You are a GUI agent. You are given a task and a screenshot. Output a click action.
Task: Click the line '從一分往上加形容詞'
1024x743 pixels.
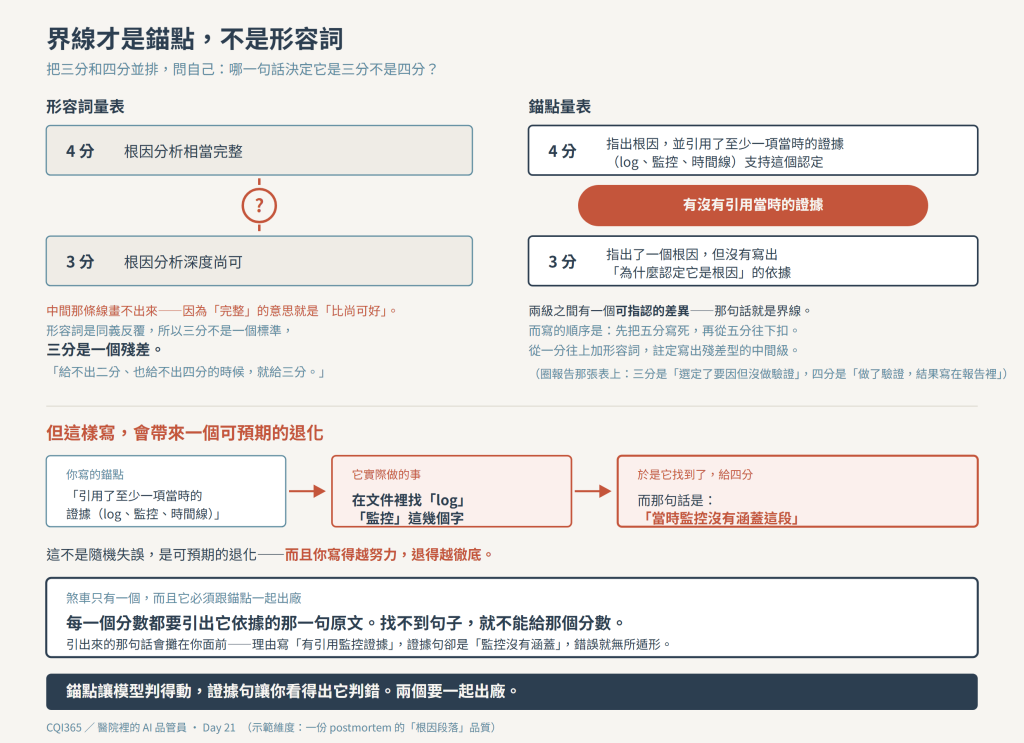(664, 351)
